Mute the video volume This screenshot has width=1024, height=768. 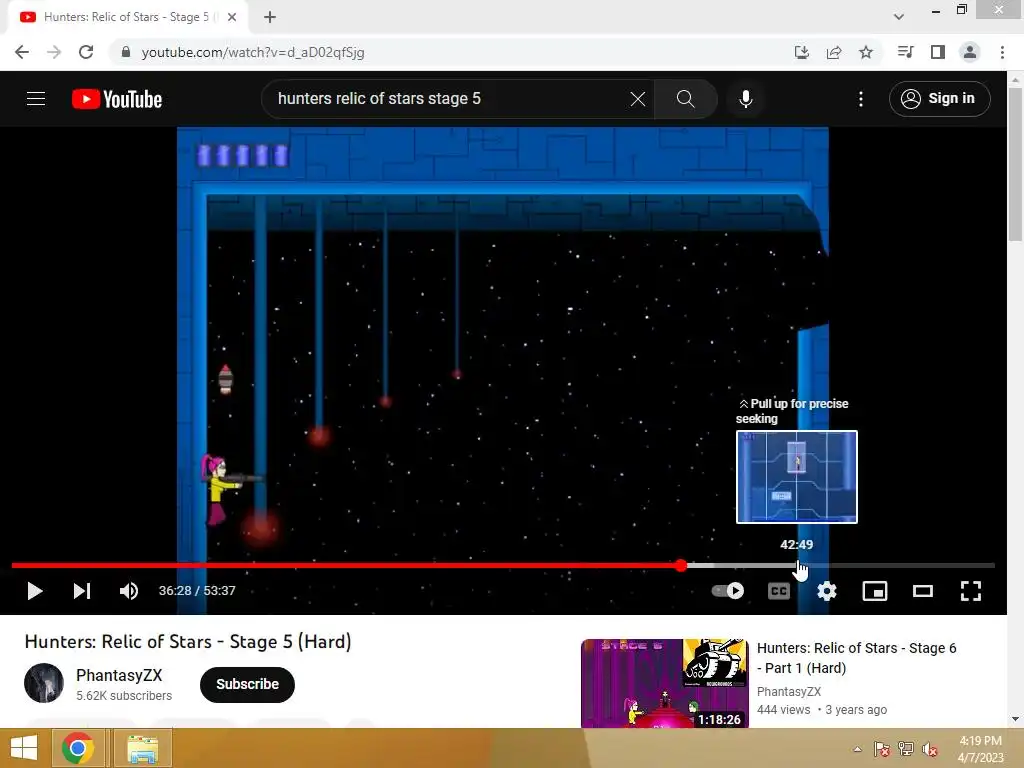click(x=129, y=591)
